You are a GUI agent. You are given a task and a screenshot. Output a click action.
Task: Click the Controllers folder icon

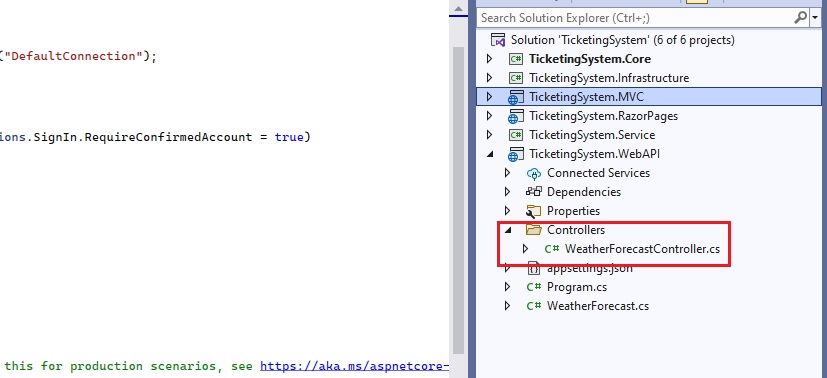click(534, 230)
